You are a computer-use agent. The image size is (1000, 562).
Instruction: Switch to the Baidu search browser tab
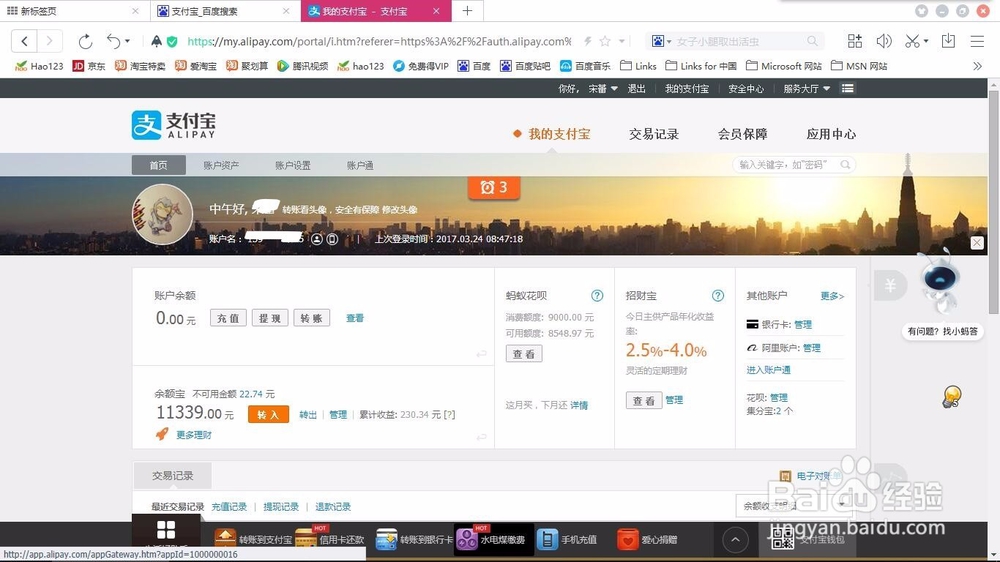[x=224, y=11]
